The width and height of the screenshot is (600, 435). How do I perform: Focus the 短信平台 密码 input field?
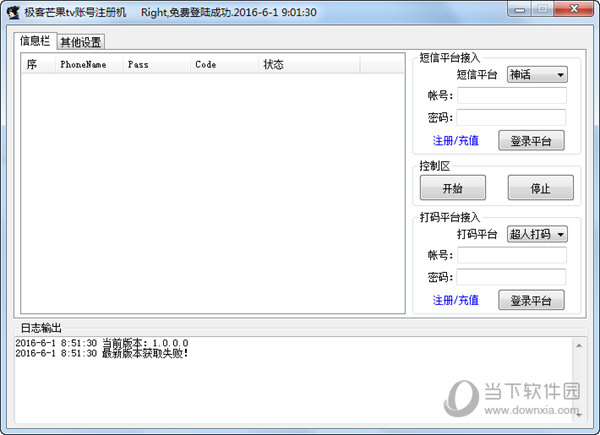[x=511, y=117]
